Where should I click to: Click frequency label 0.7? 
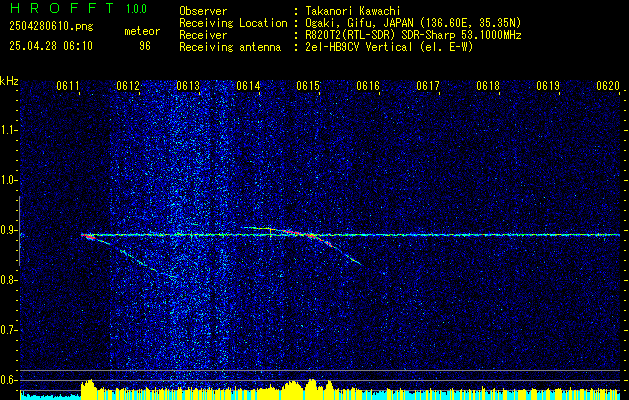[x=8, y=330]
